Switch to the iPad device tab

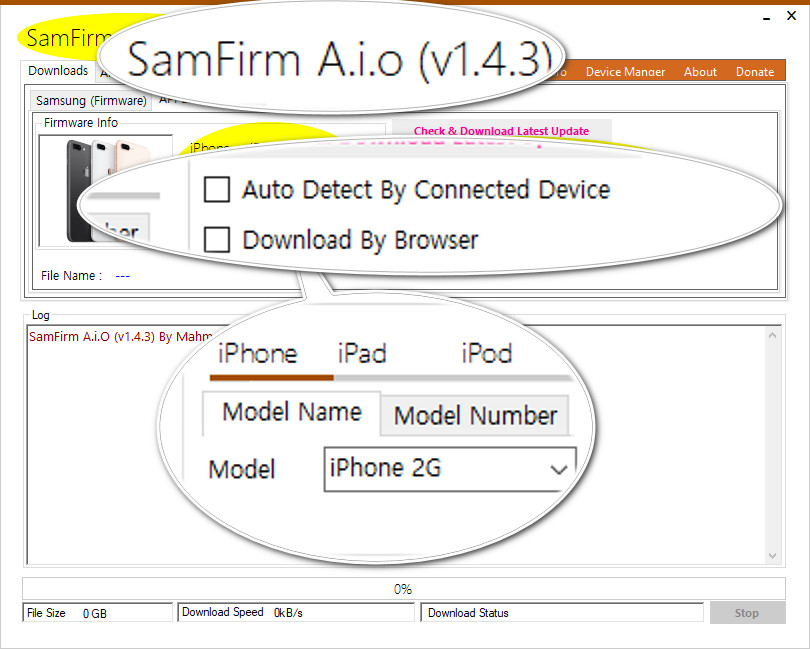pos(362,354)
